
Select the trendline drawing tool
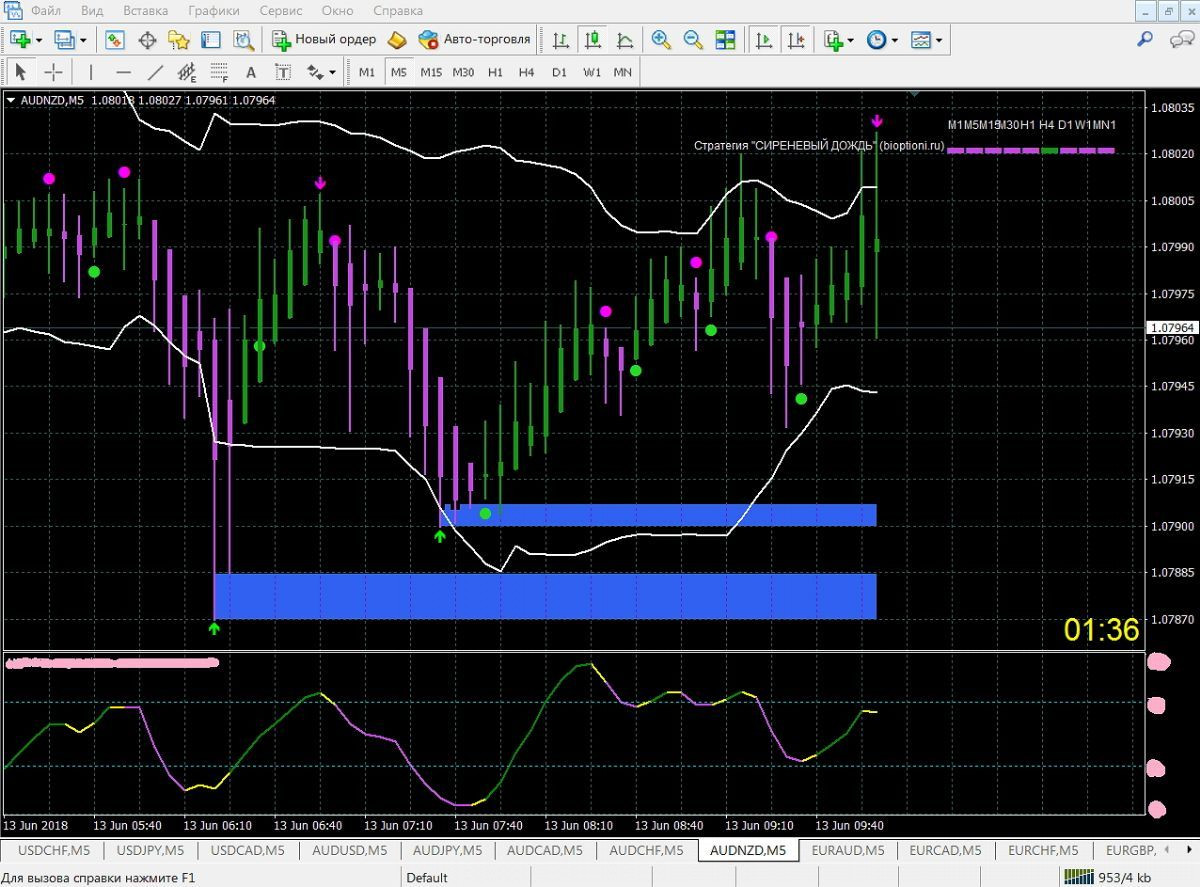[155, 72]
